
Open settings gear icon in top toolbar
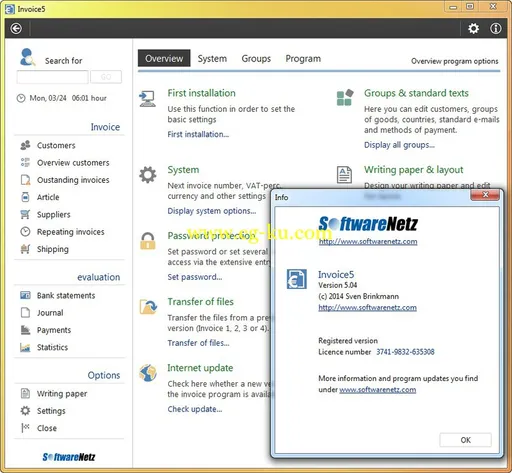[473, 29]
